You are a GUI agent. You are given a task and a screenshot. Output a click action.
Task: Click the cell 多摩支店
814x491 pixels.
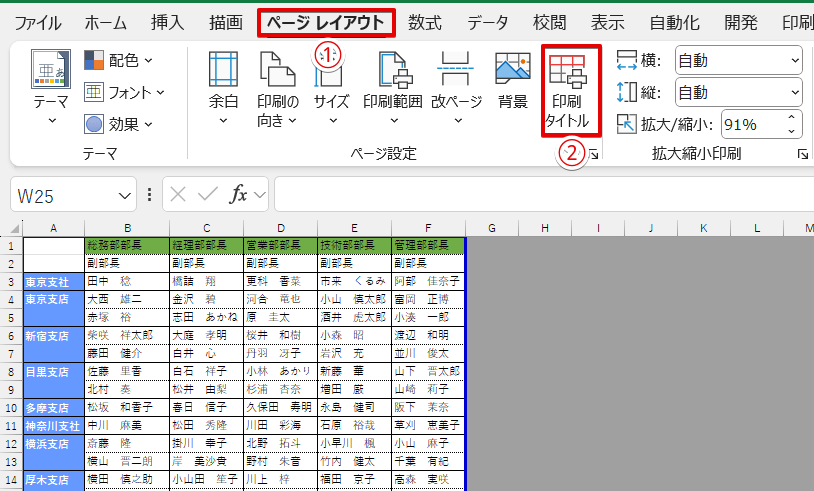[53, 408]
